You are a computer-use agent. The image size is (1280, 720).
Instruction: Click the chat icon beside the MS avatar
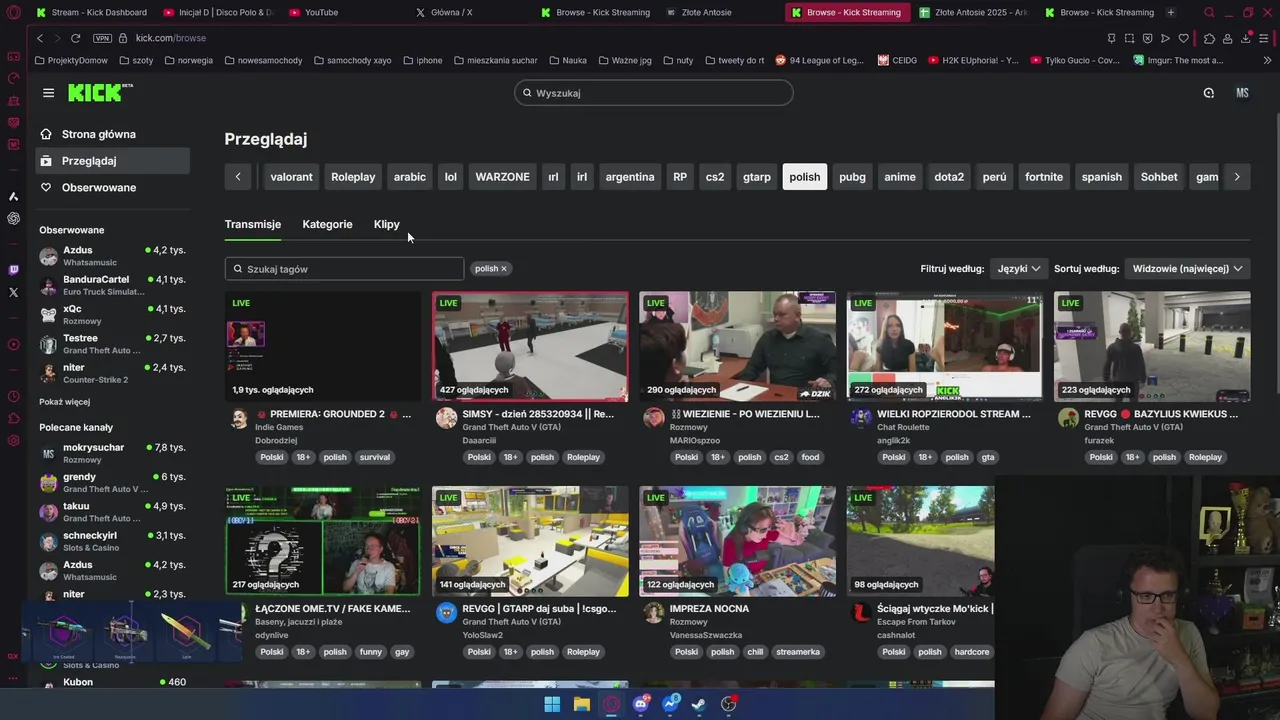[1208, 93]
